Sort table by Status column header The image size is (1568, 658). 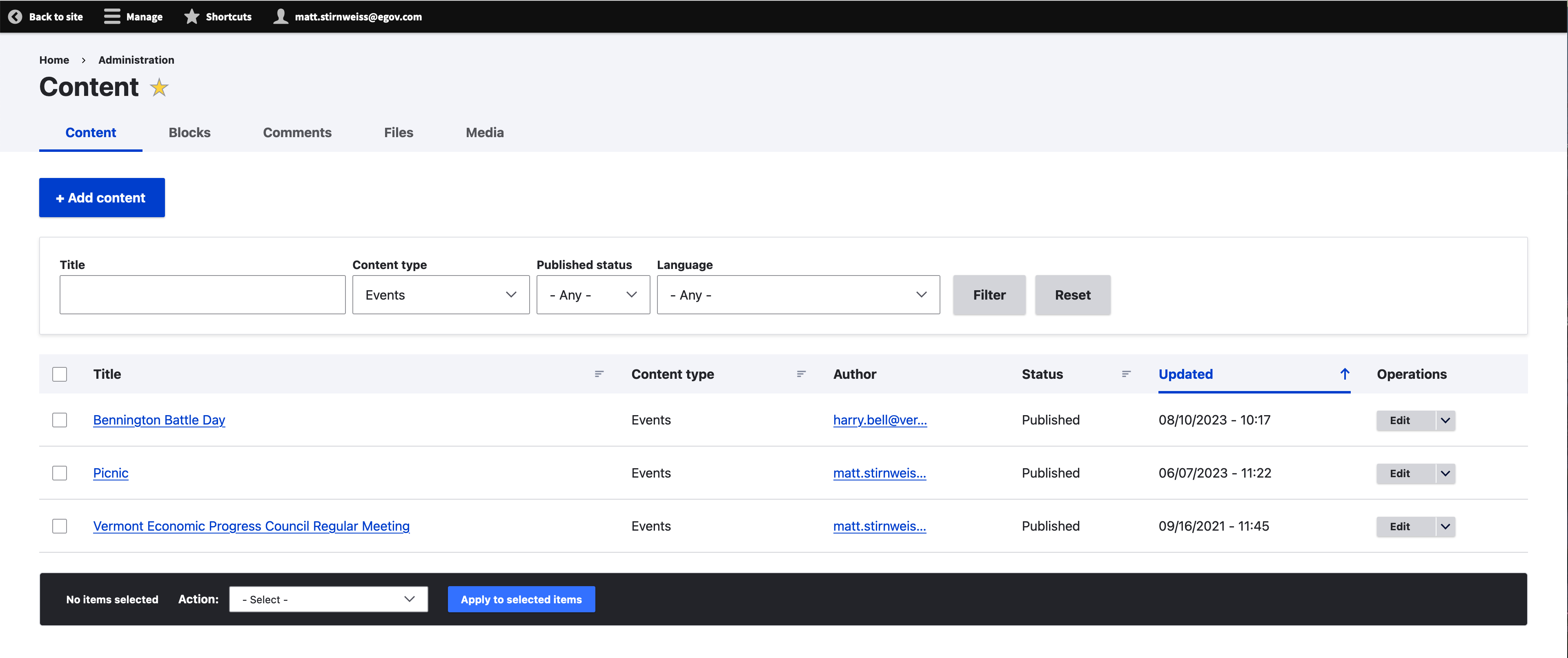(1042, 374)
